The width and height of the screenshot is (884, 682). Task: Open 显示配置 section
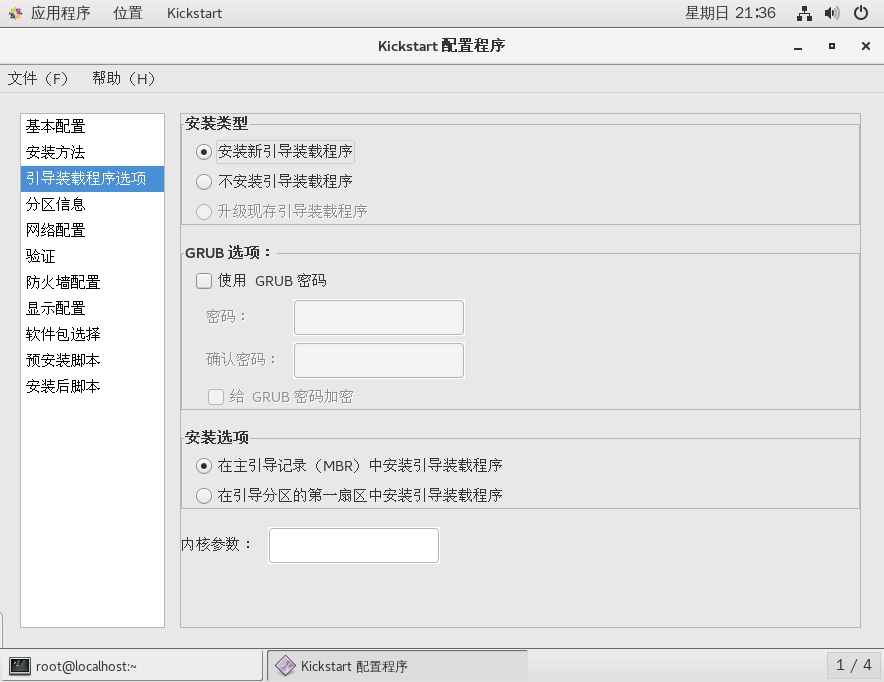(92, 308)
